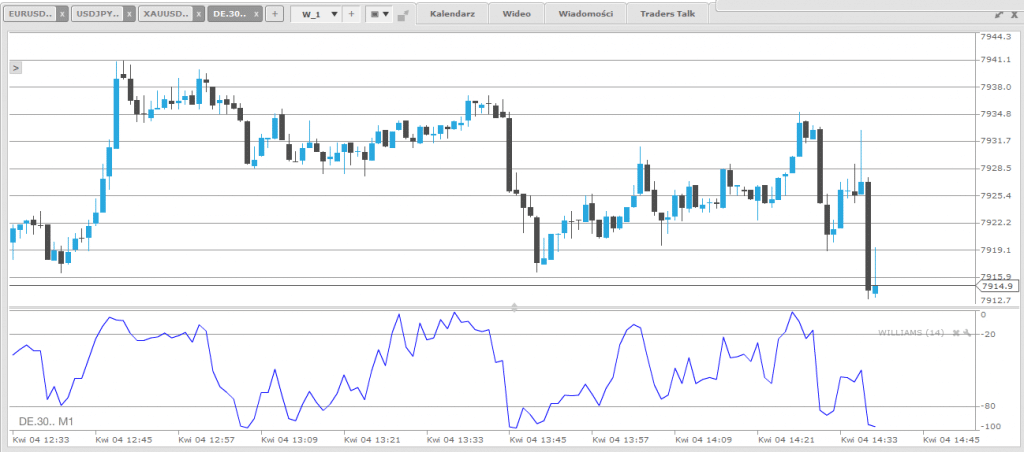
Task: Expand the chart side panel arrow
Action: 15,67
